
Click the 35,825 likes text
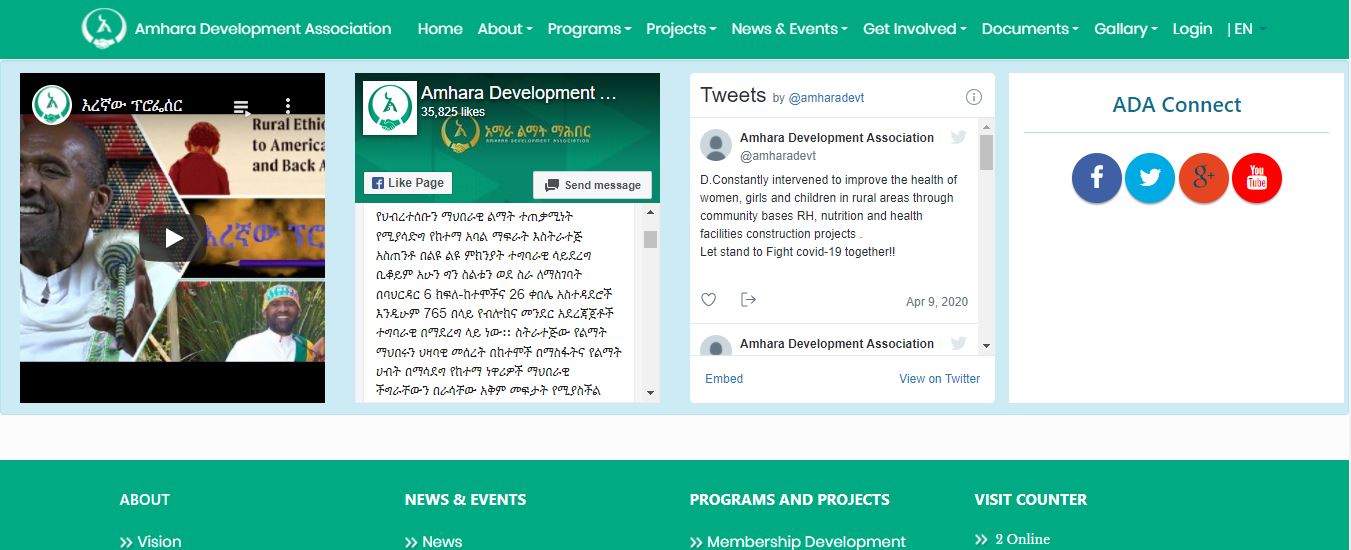tap(453, 112)
